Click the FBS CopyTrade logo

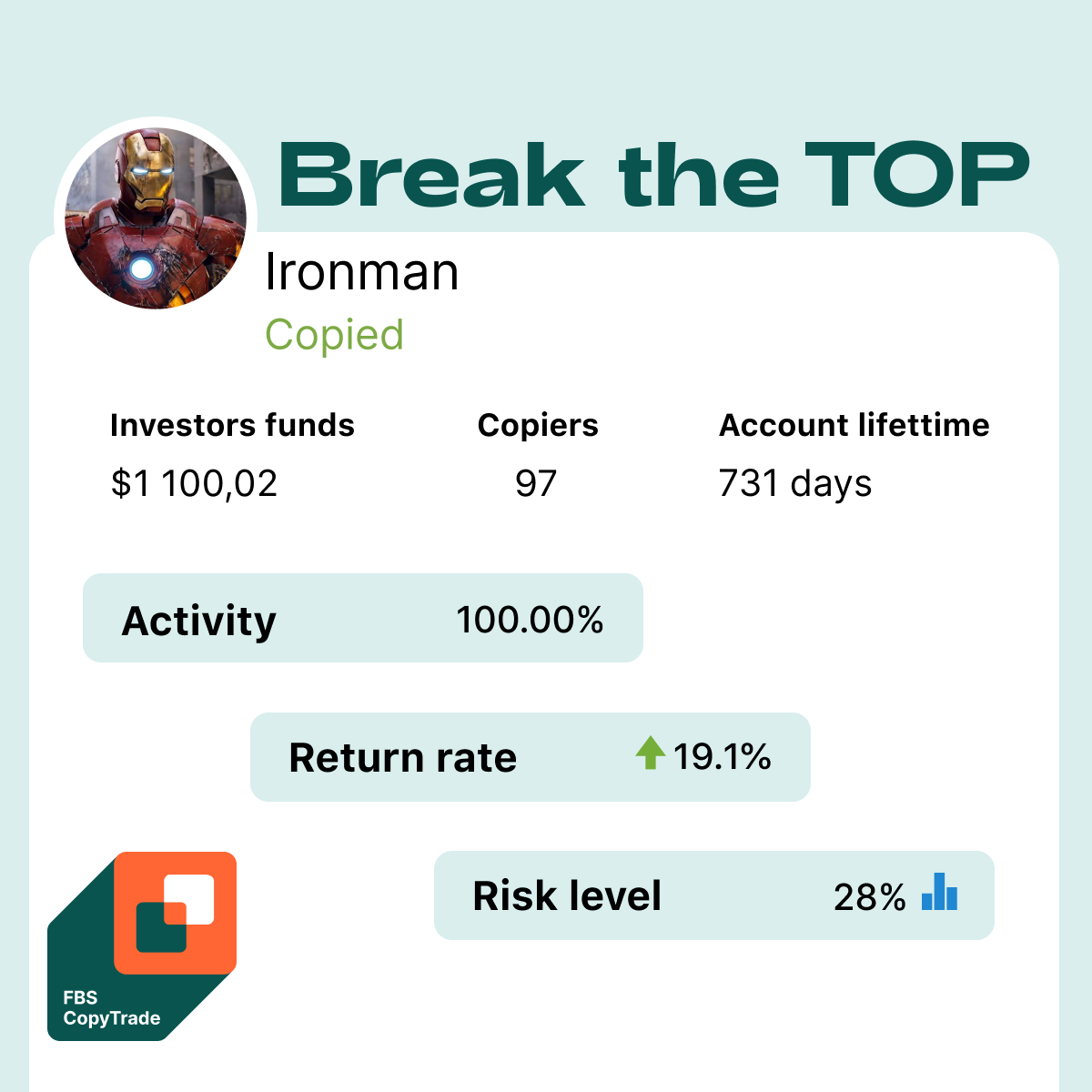click(142, 946)
